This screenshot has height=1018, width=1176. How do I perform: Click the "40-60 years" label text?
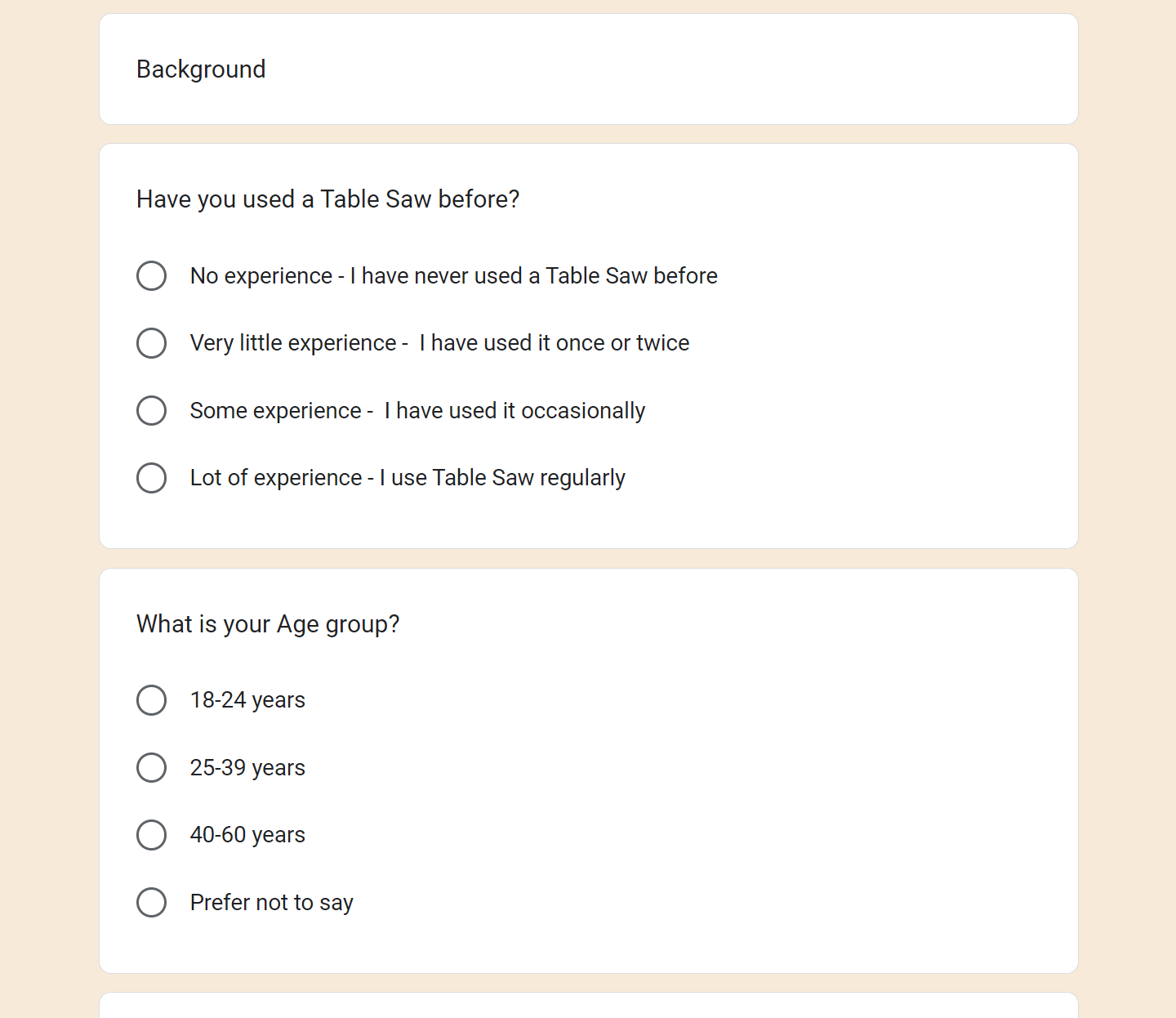point(247,835)
